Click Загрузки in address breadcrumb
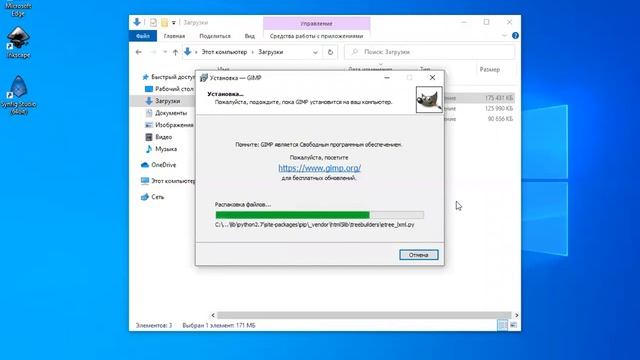Image resolution: width=640 pixels, height=360 pixels. tap(270, 52)
